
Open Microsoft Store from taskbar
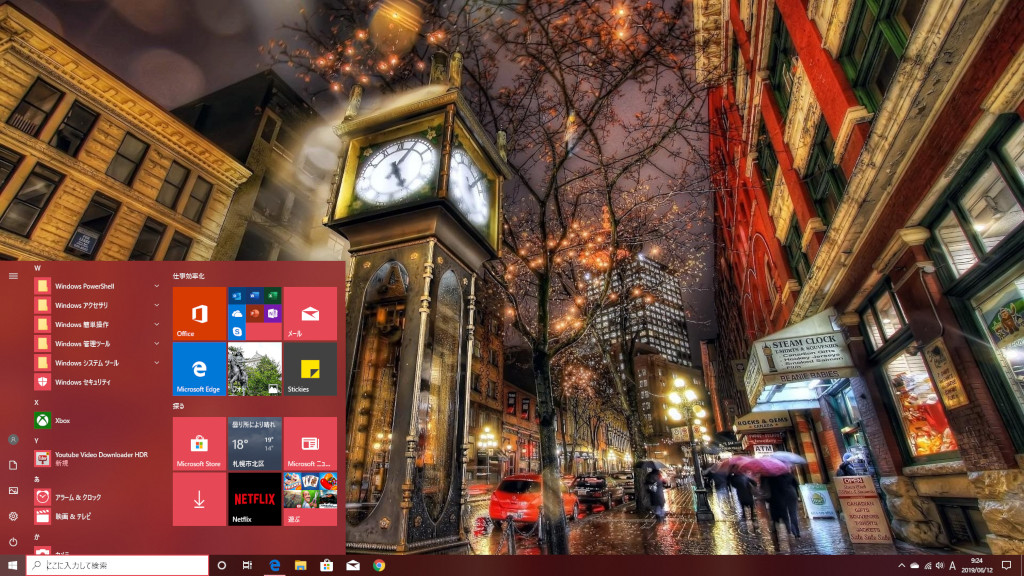point(327,566)
